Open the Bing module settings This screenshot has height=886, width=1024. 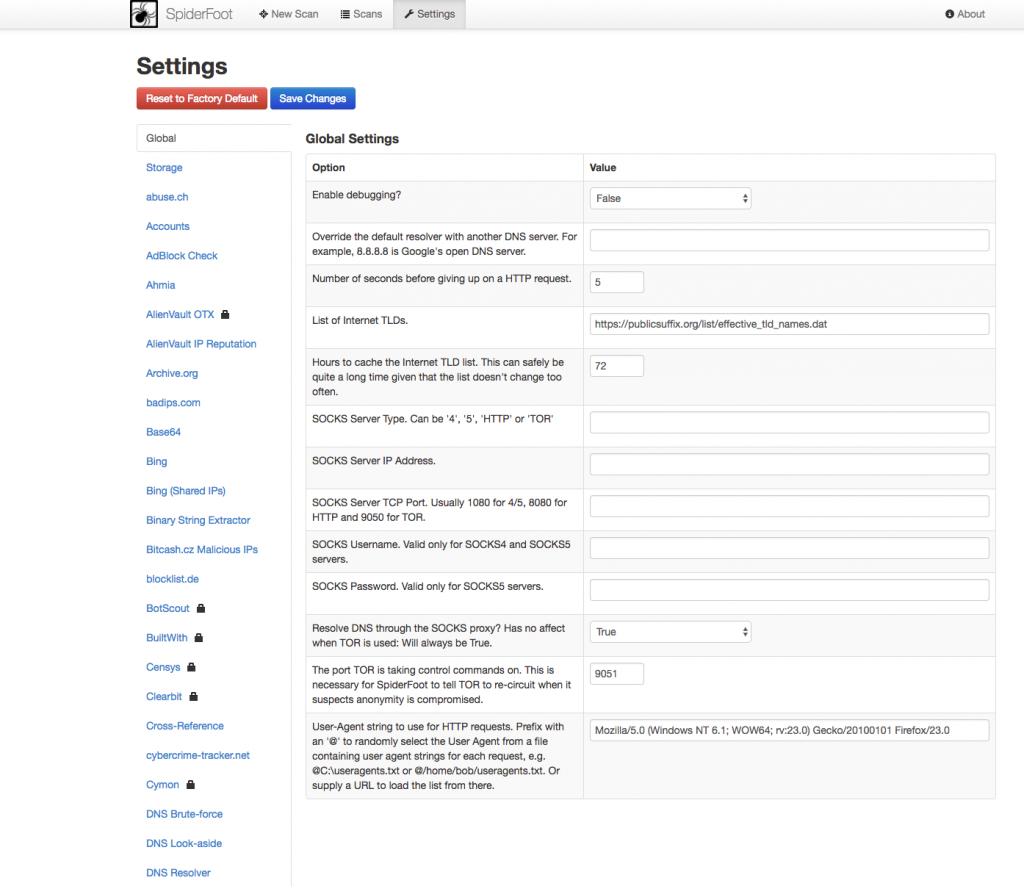pos(157,462)
